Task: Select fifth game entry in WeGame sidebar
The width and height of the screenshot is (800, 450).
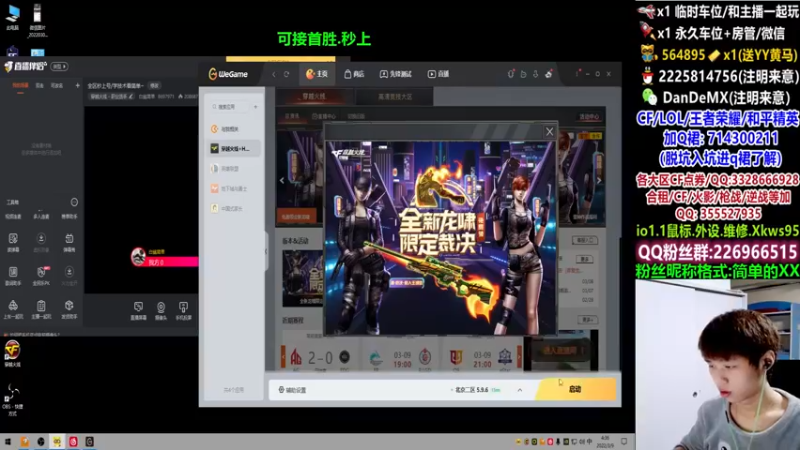Action: [234, 208]
